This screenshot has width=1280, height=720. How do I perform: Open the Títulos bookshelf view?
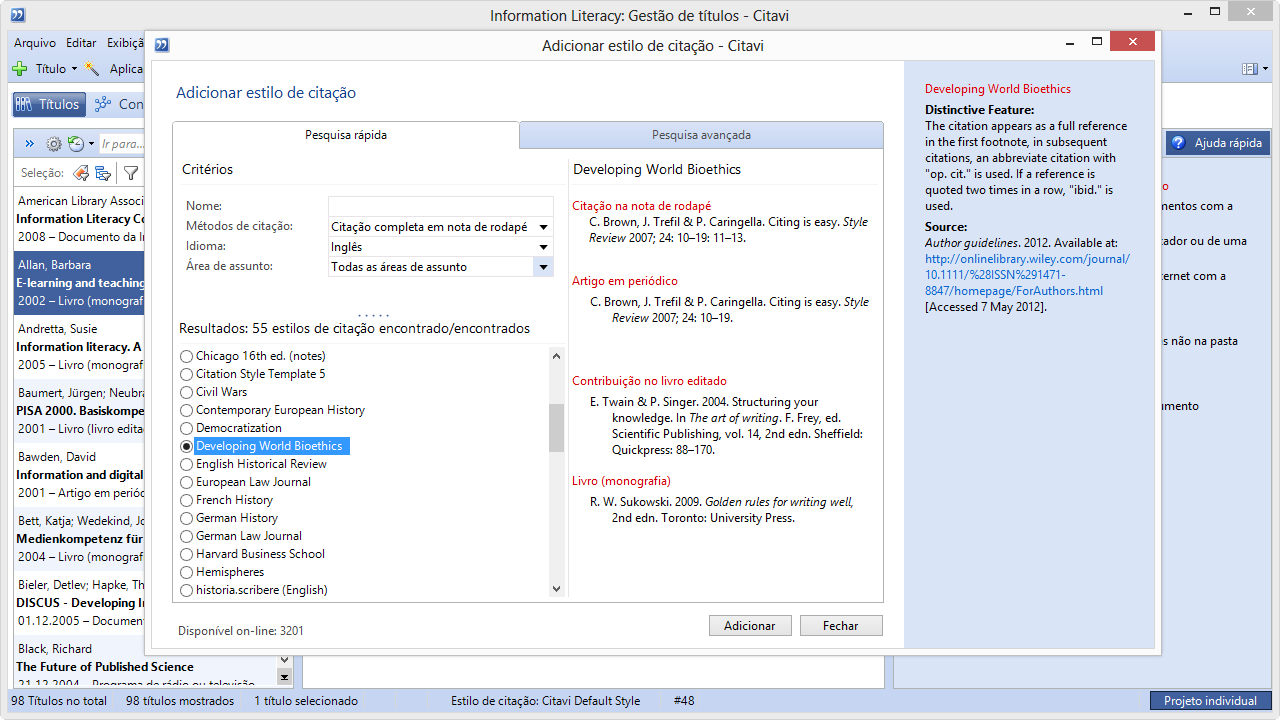48,104
